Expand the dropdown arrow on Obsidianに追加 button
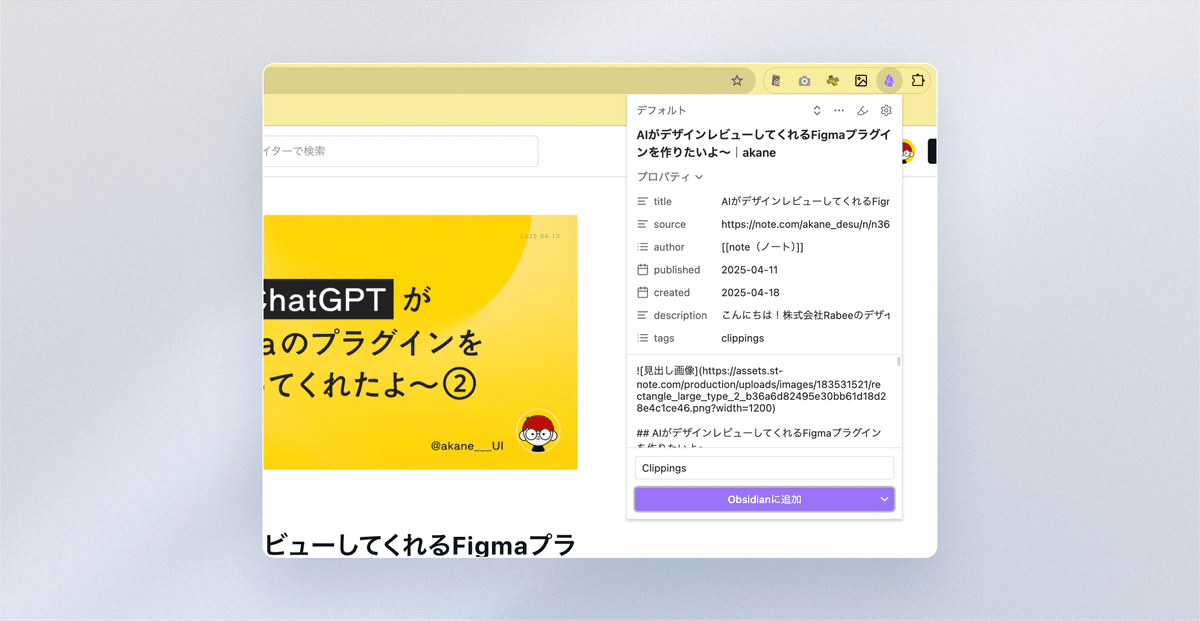The image size is (1200, 621). [880, 498]
